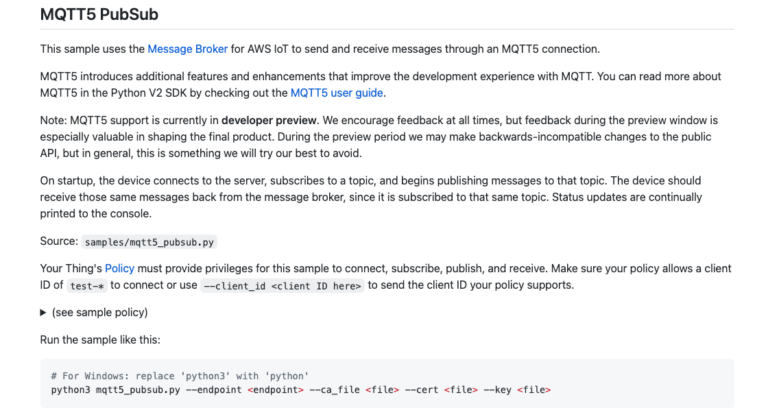Click the MQTT5 PubSub heading
Viewport: 768px width, 417px height.
click(99, 16)
